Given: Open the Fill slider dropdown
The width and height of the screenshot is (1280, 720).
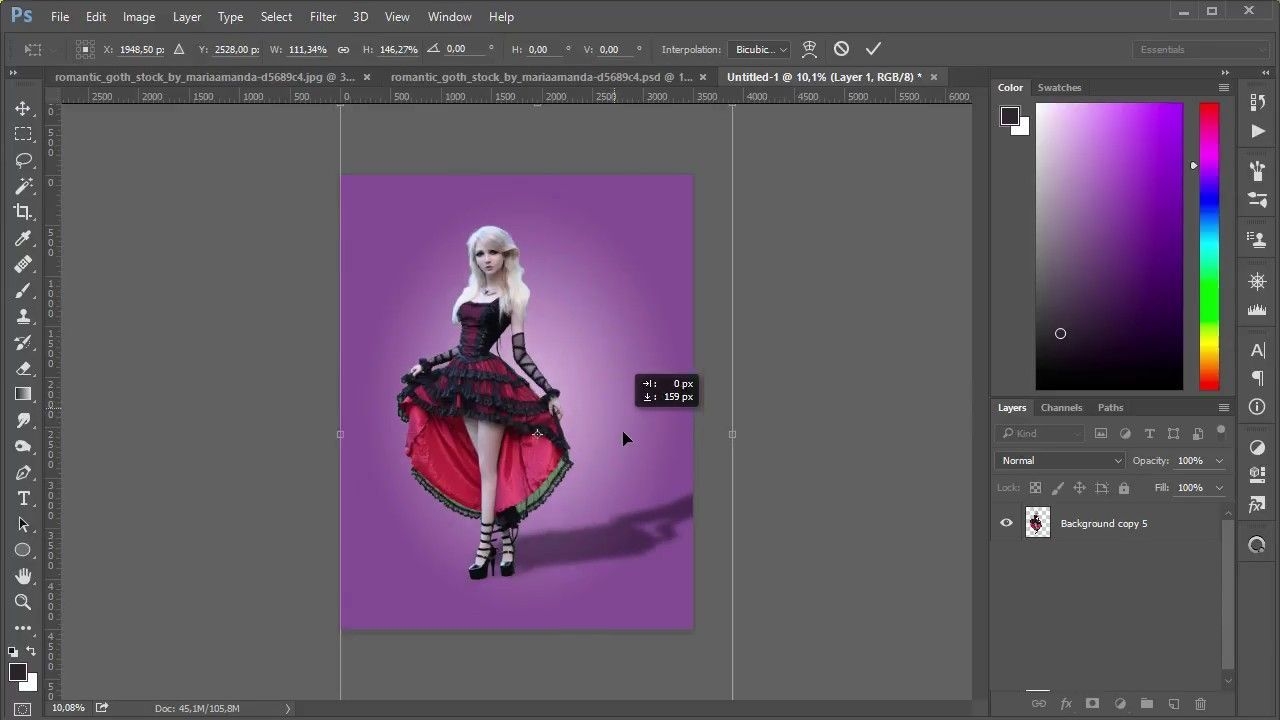Looking at the screenshot, I should (1219, 488).
